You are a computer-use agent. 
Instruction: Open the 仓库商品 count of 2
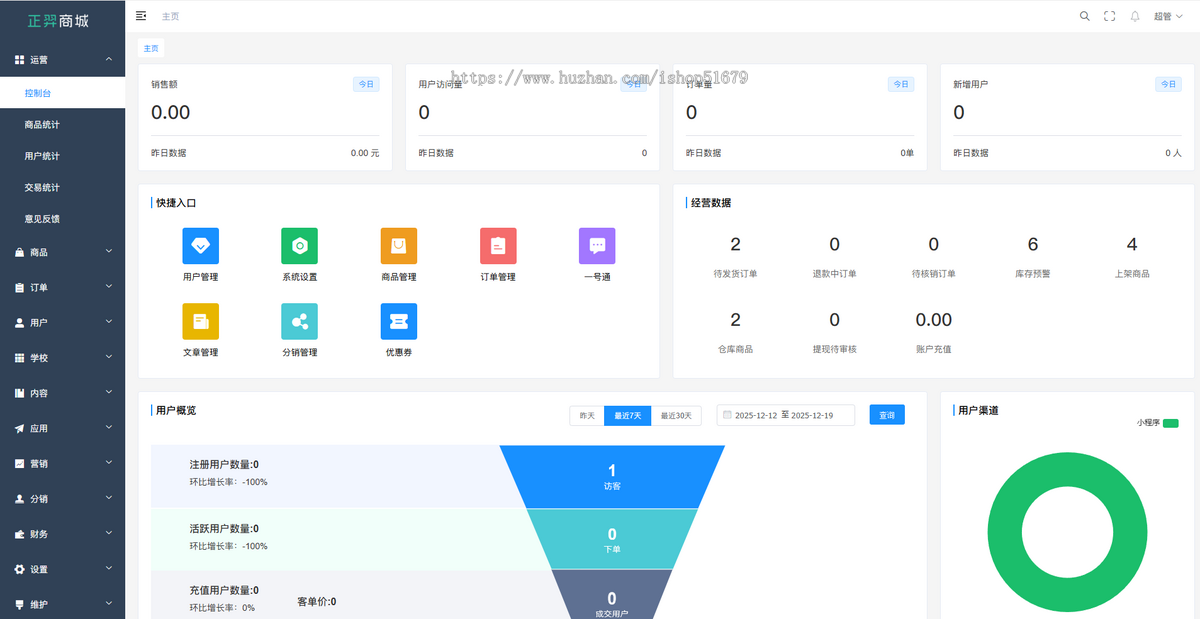[735, 320]
